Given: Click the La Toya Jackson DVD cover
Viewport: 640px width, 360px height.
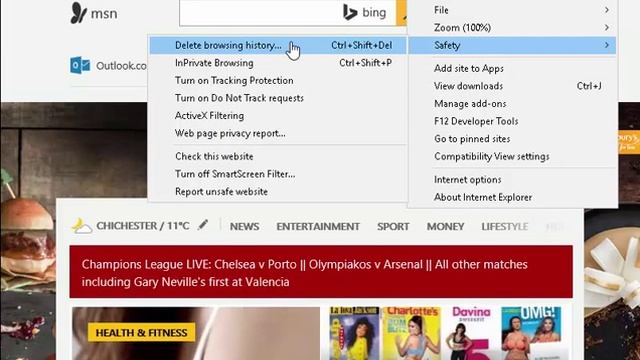Looking at the screenshot, I should pyautogui.click(x=354, y=333).
